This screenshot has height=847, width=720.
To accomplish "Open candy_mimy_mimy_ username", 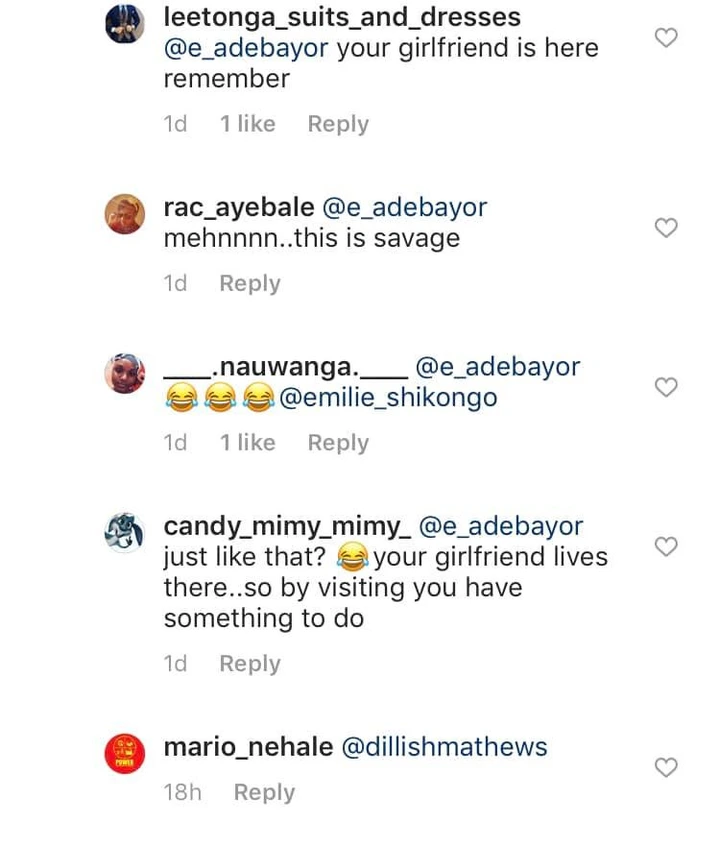I will coord(287,527).
